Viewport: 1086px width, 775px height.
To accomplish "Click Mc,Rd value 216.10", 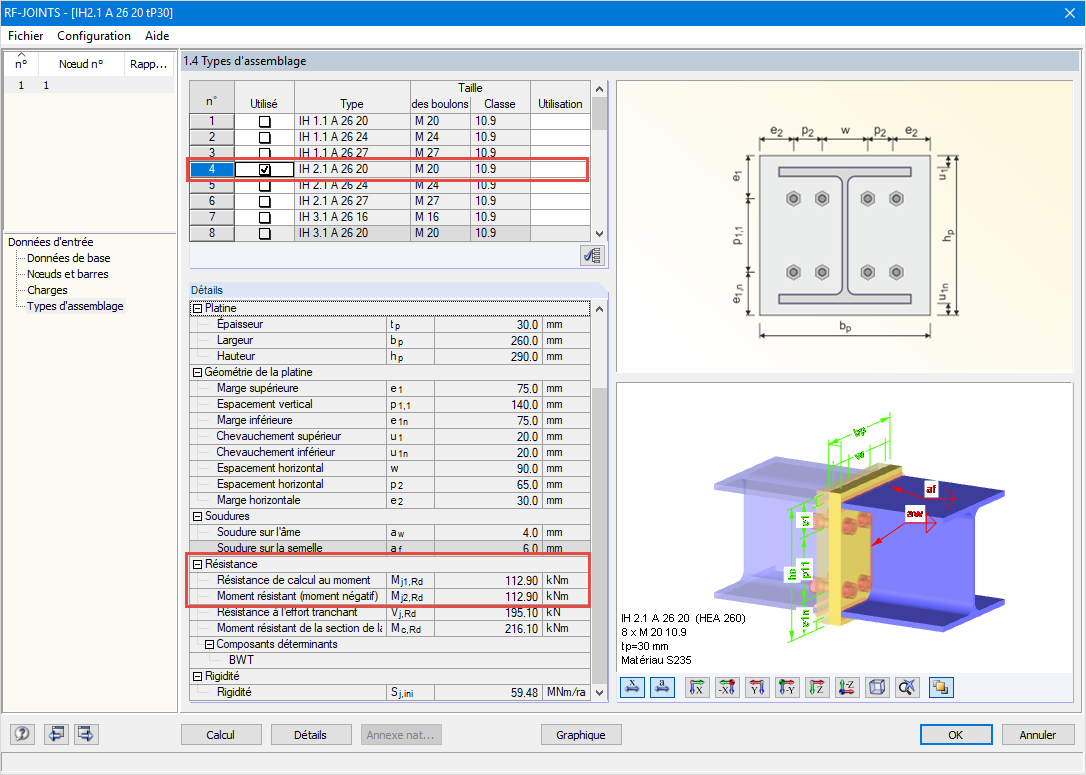I will coord(488,629).
